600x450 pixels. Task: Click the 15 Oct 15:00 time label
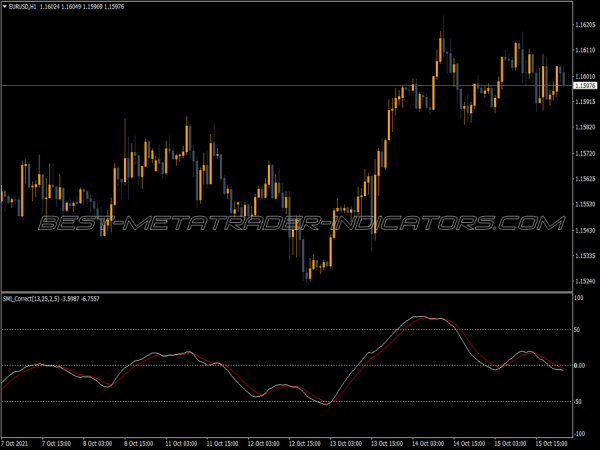551,444
